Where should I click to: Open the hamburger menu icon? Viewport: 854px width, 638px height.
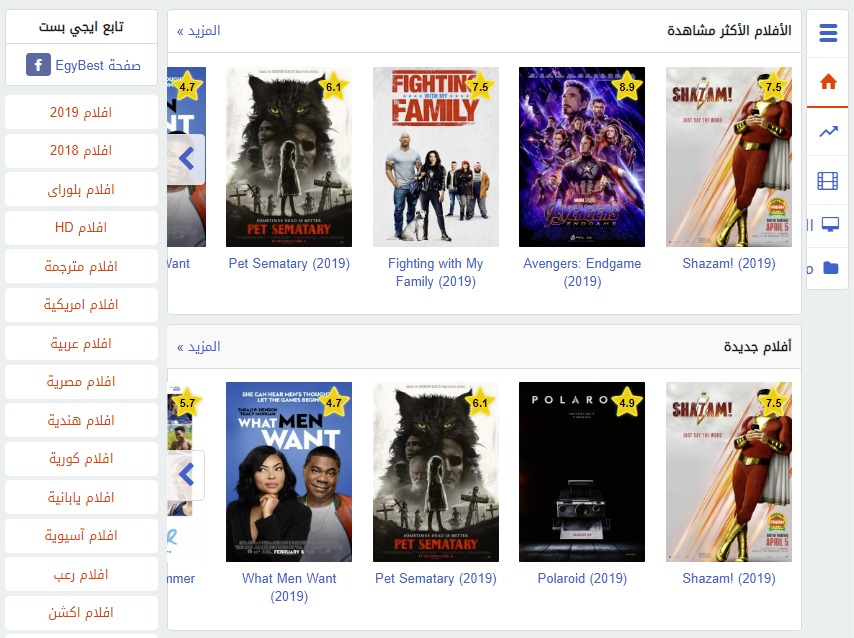[827, 34]
